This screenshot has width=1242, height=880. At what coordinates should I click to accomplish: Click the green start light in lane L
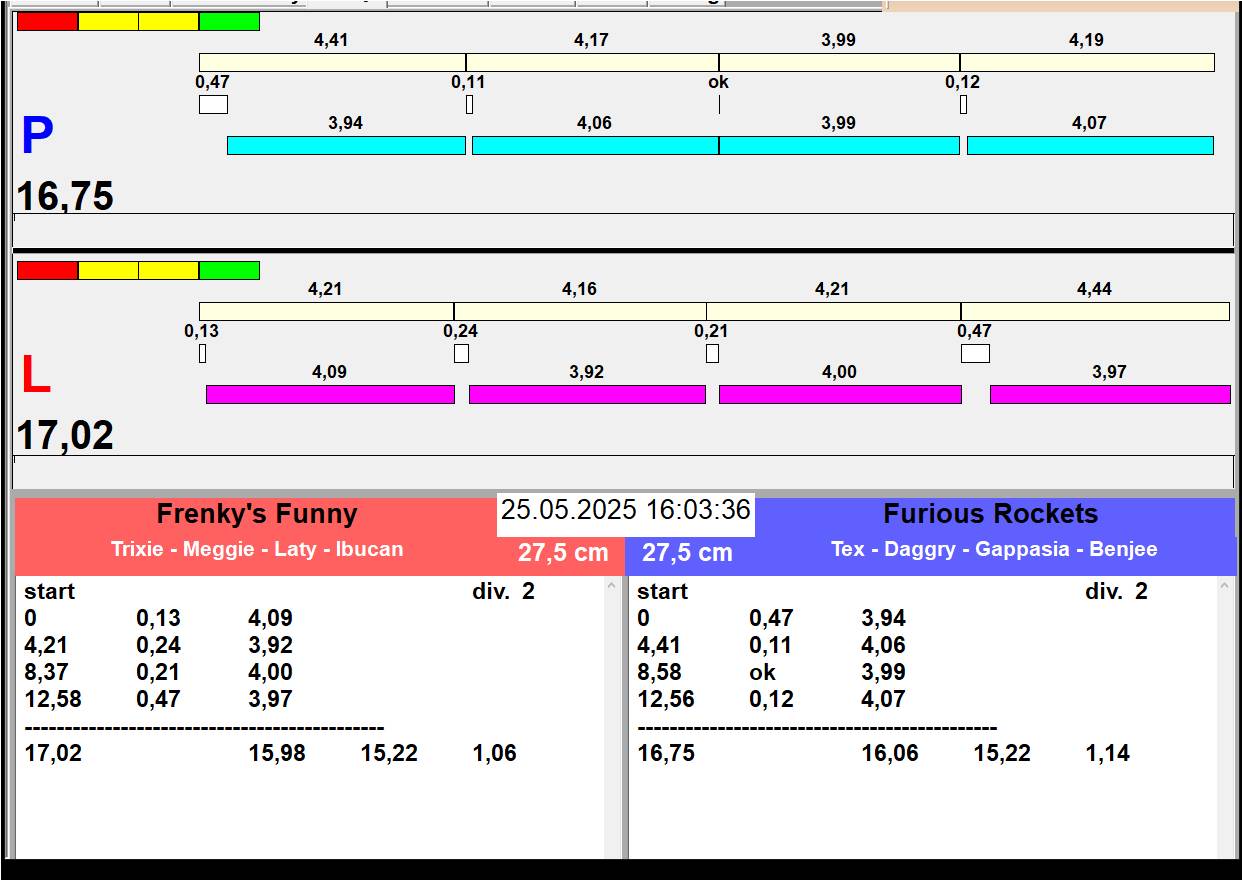(229, 270)
